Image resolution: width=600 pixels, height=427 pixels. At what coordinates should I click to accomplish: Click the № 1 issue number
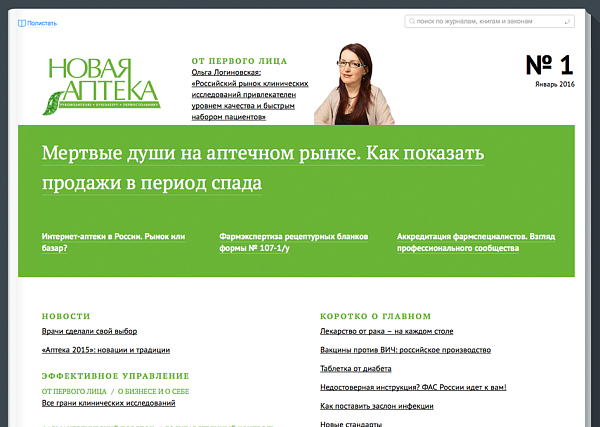point(549,65)
